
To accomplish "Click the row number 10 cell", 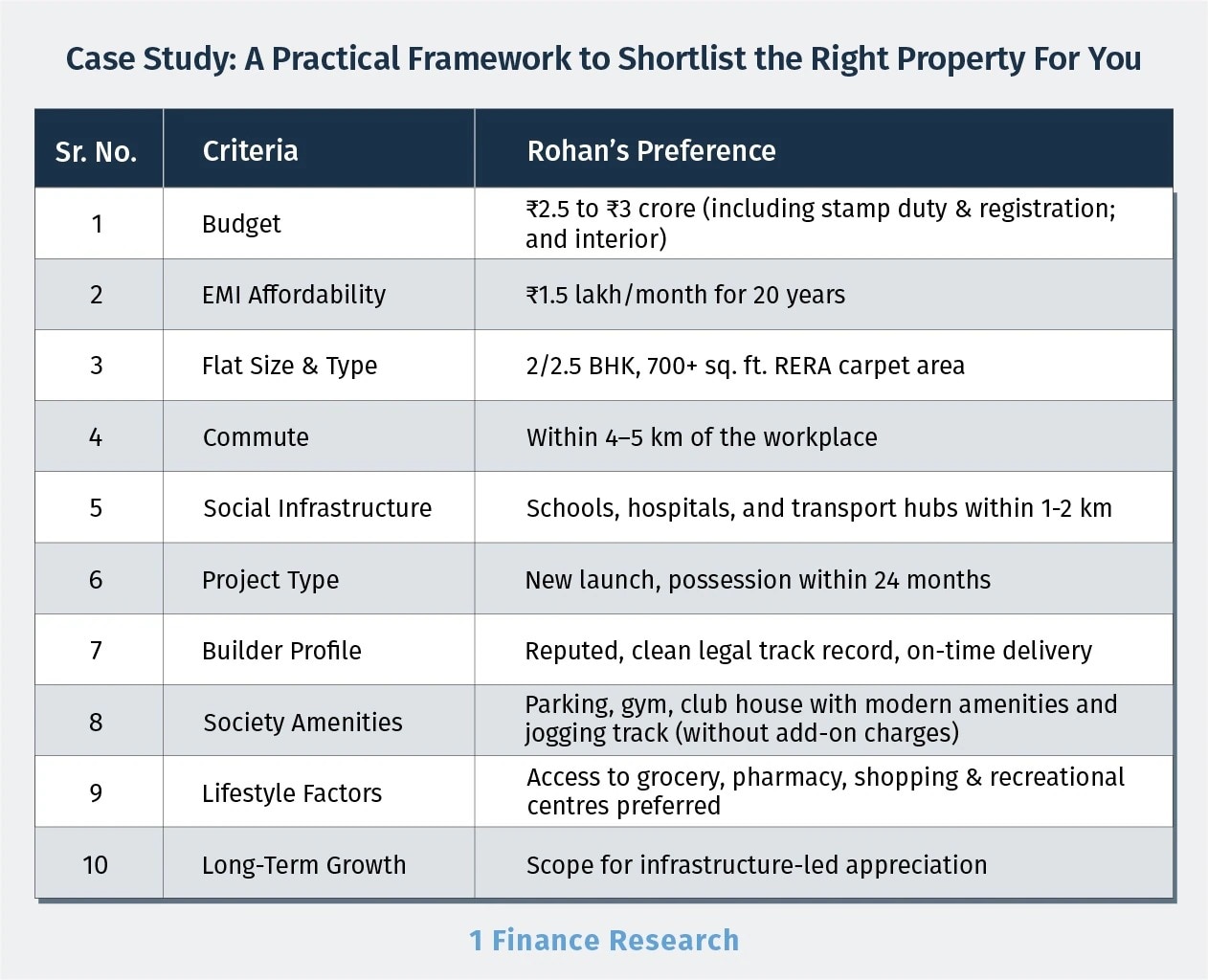I will (96, 865).
